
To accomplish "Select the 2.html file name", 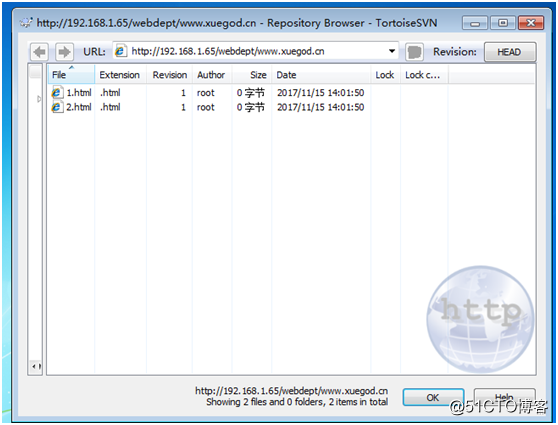I will [x=79, y=107].
